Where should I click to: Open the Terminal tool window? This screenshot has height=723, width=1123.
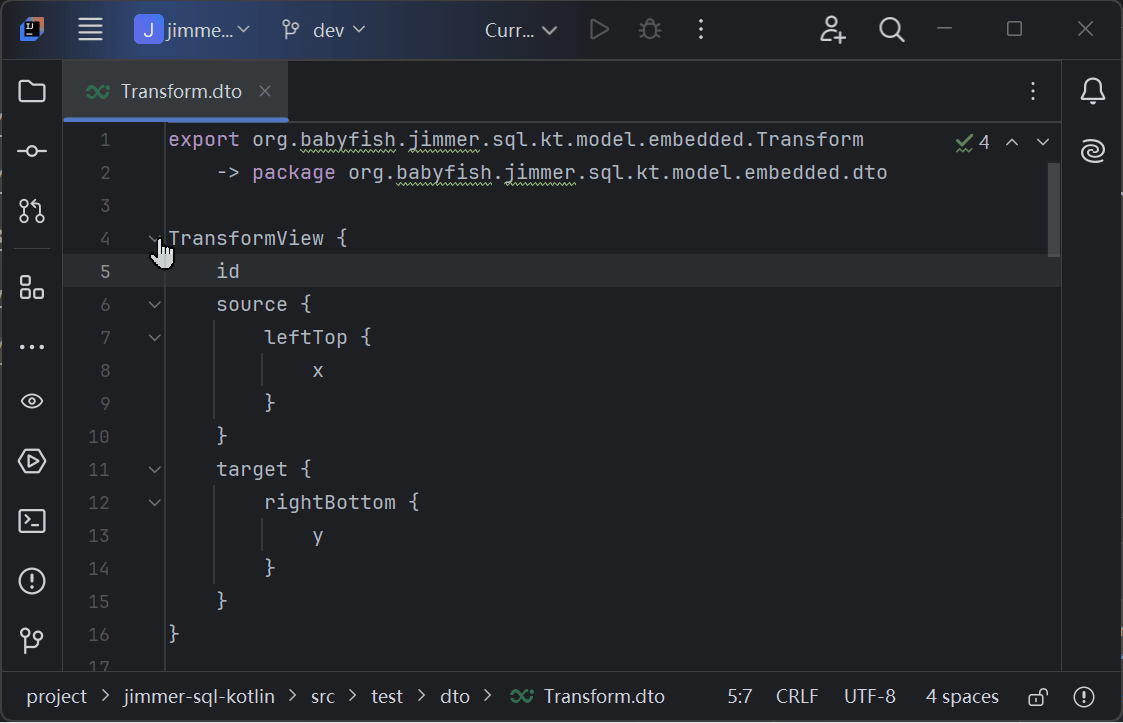coord(32,521)
